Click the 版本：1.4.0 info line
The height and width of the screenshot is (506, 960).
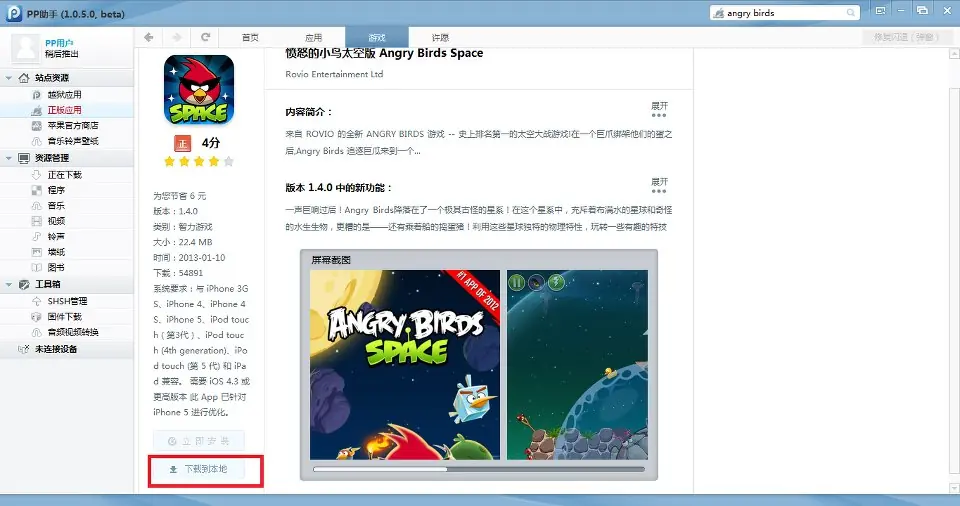[x=175, y=211]
